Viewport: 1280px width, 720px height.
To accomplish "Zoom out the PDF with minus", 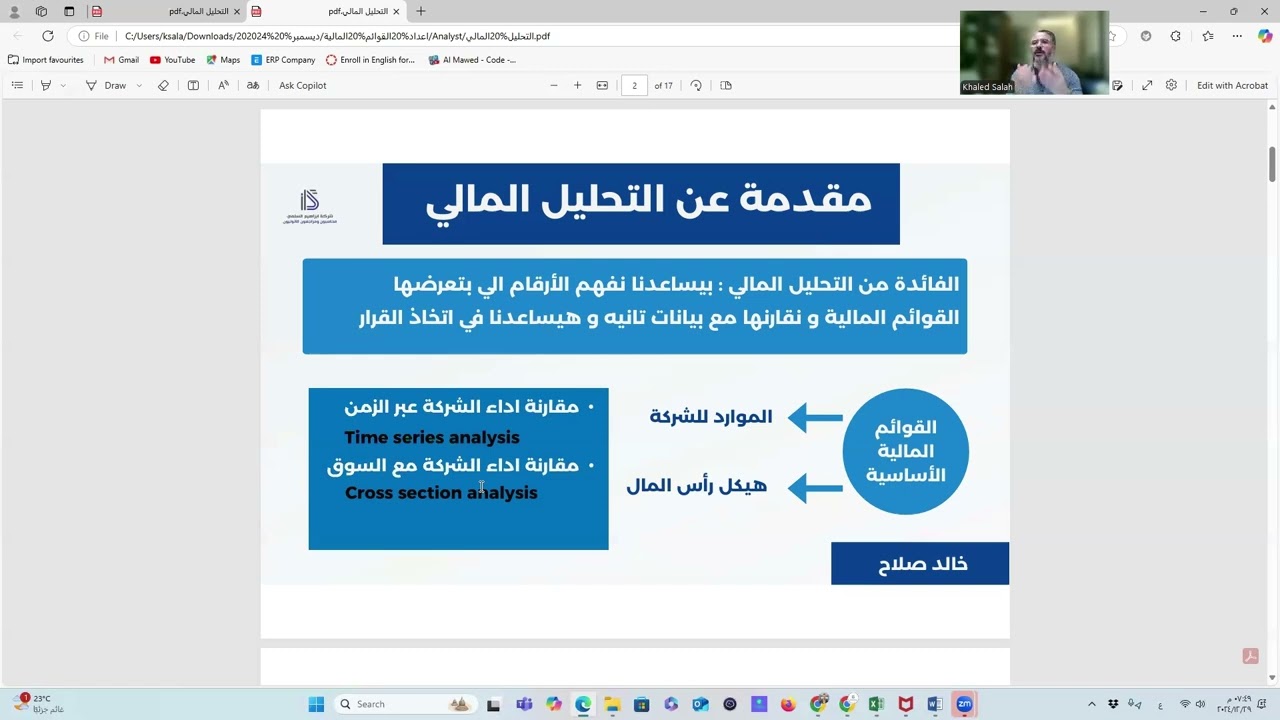I will tap(553, 85).
